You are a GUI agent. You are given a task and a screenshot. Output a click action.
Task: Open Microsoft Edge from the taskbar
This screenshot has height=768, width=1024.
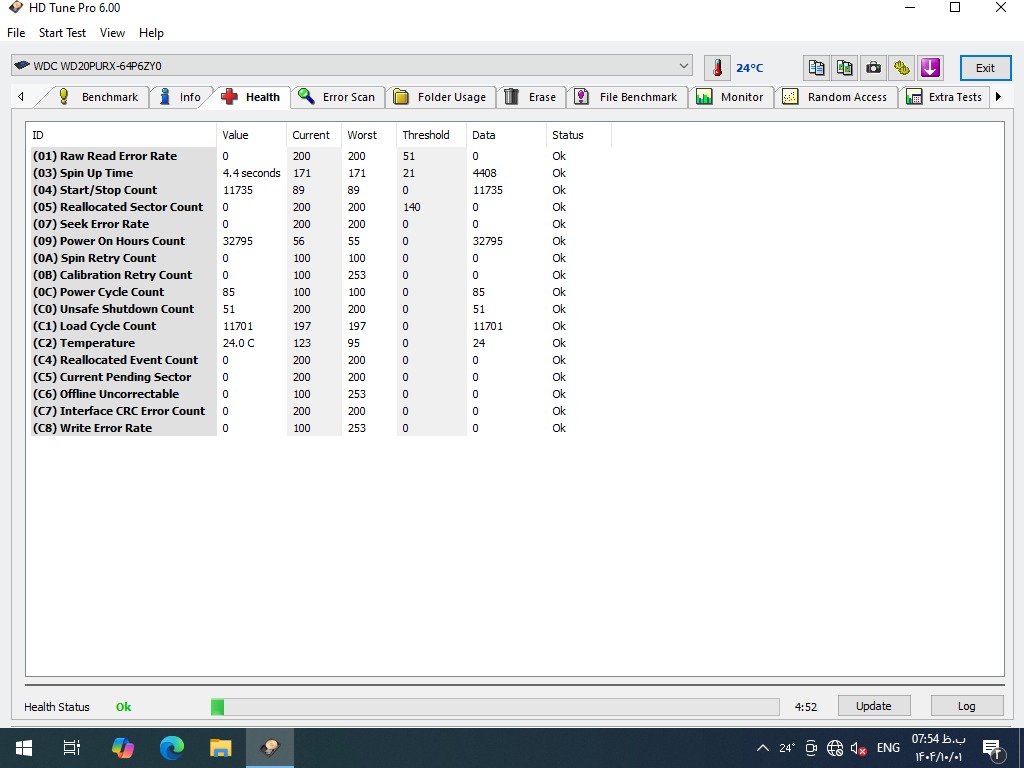click(x=172, y=747)
